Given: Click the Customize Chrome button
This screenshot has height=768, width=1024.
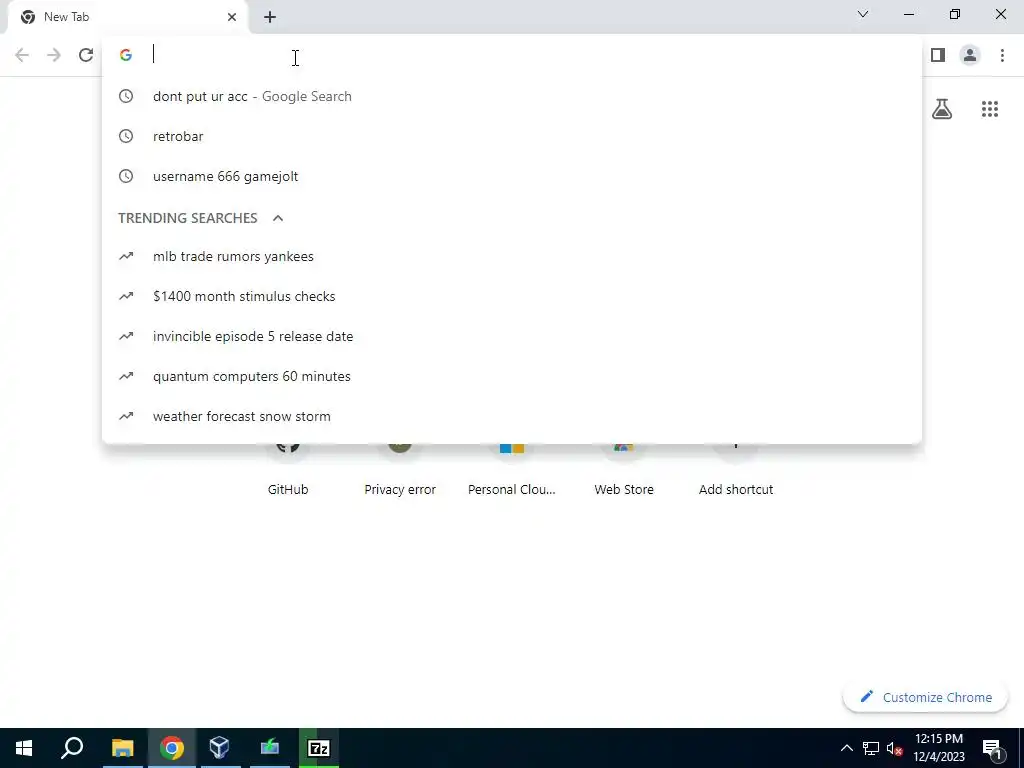Looking at the screenshot, I should (925, 697).
